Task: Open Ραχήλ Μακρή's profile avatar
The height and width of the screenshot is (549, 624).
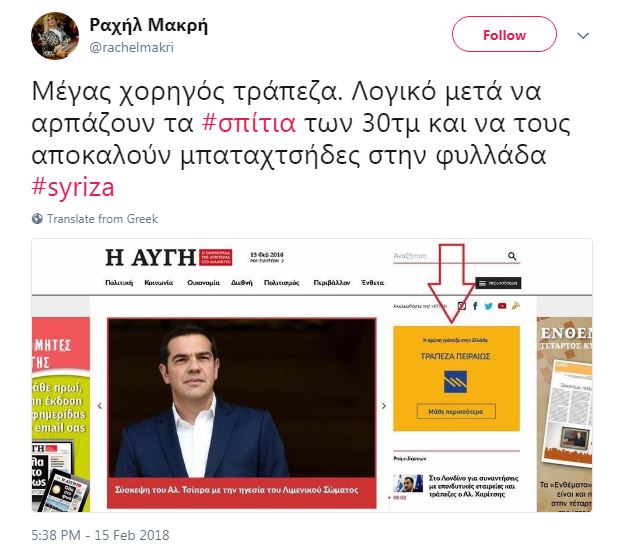Action: point(55,36)
